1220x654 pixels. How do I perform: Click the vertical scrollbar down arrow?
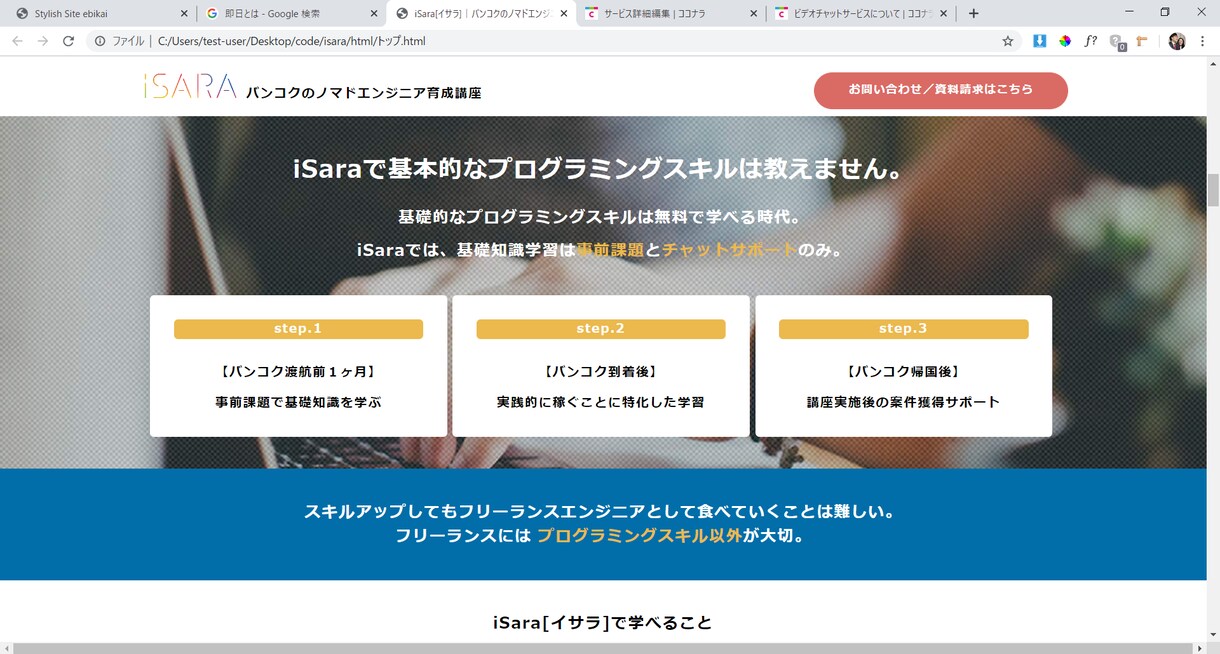coord(1213,635)
